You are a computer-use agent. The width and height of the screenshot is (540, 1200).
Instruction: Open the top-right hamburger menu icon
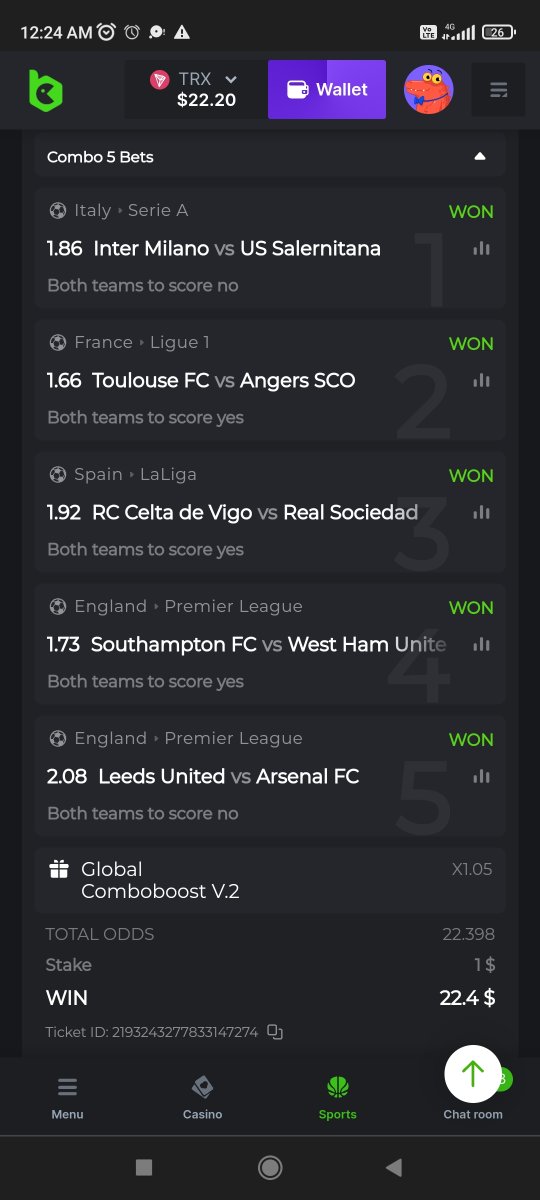[498, 90]
